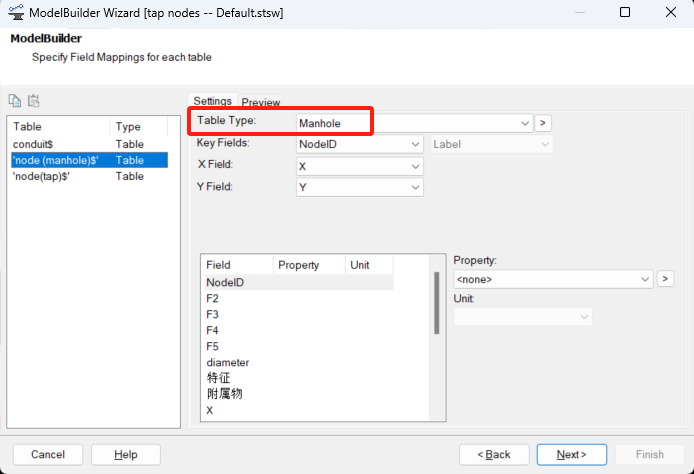Click the Cancel button

48,454
